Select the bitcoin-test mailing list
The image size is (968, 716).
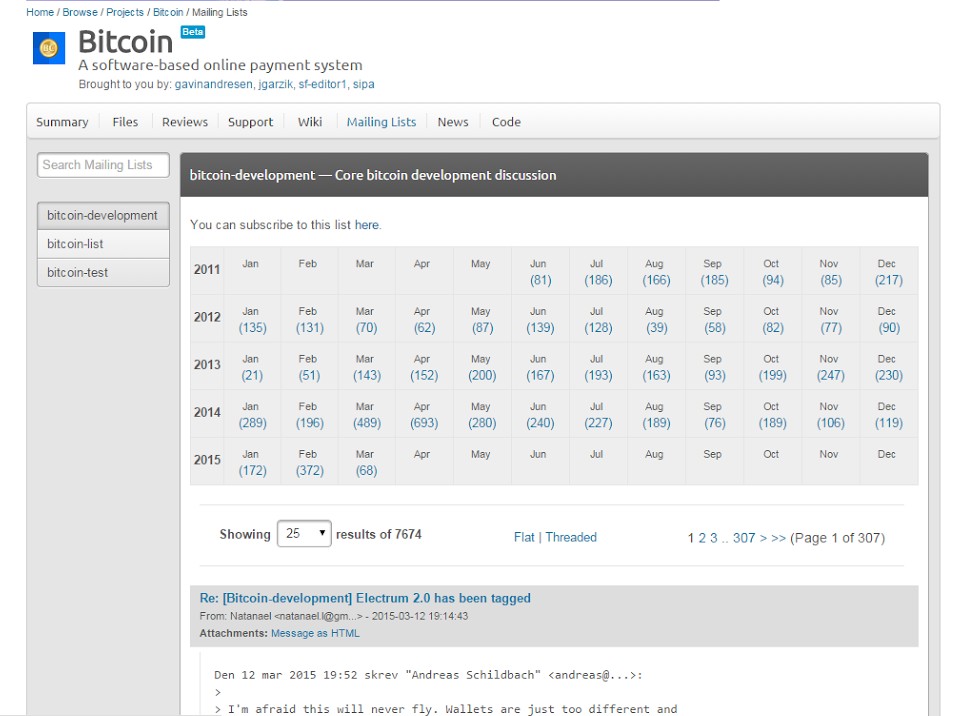tap(103, 272)
